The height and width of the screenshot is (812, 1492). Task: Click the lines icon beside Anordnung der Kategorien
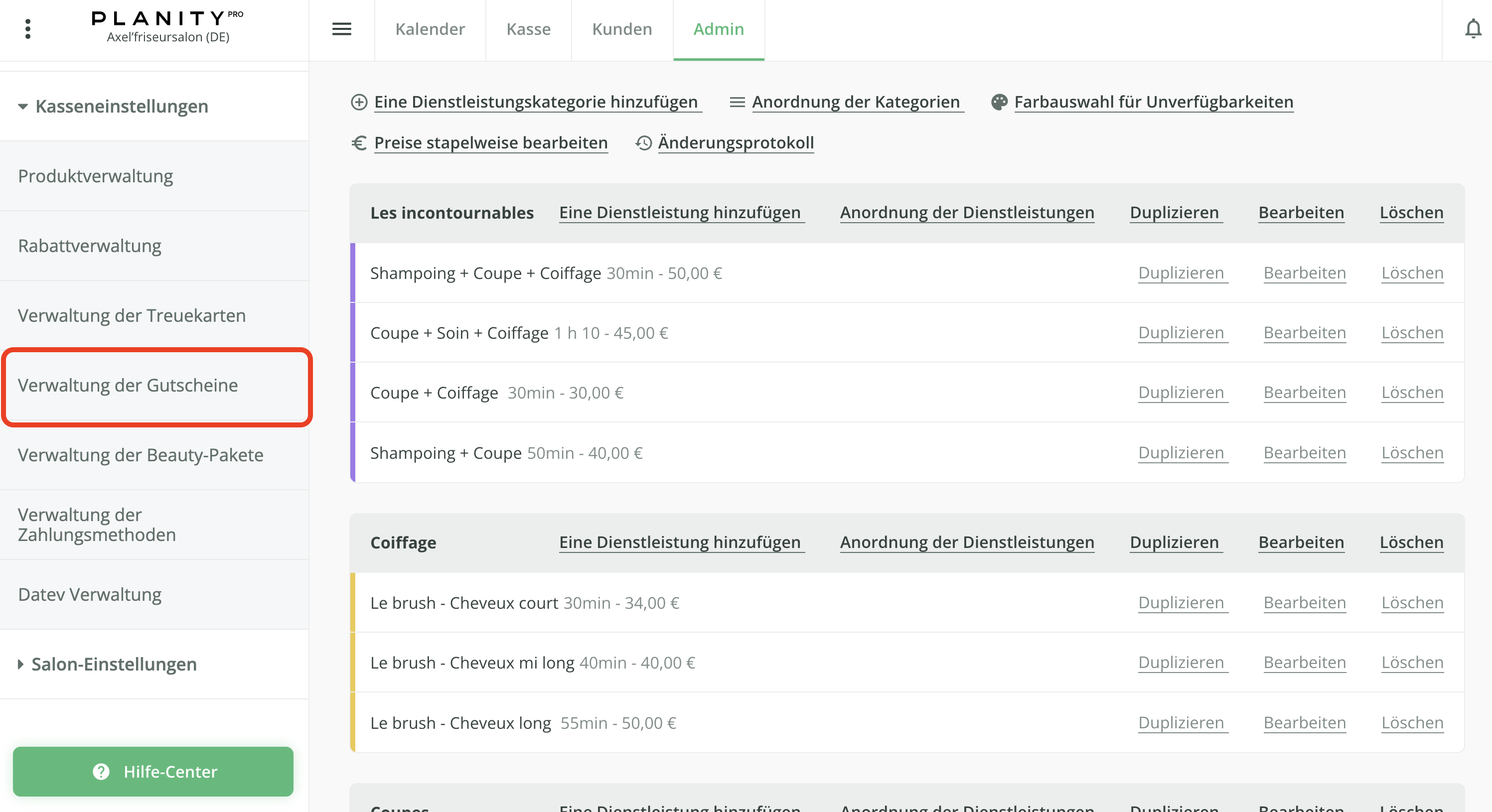[x=737, y=102]
